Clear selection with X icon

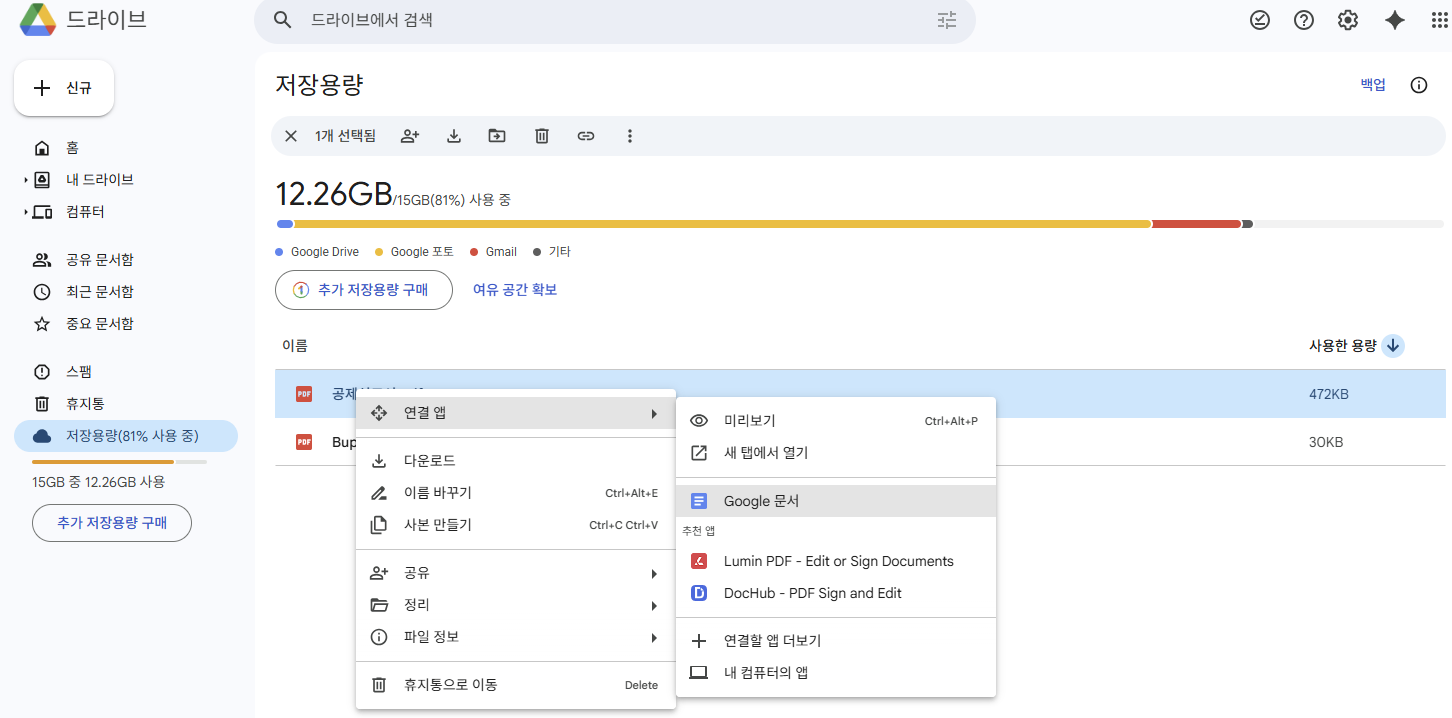click(291, 136)
